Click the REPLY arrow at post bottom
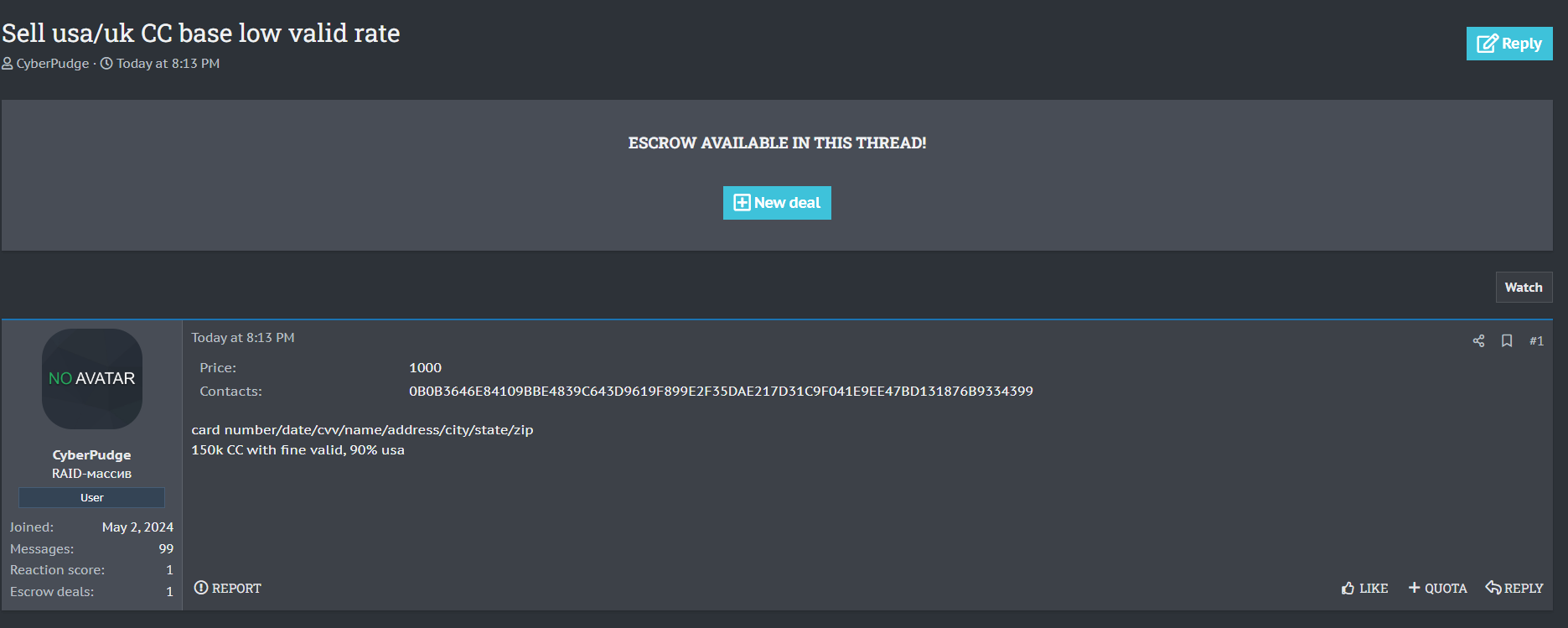The width and height of the screenshot is (1568, 628). [1493, 588]
